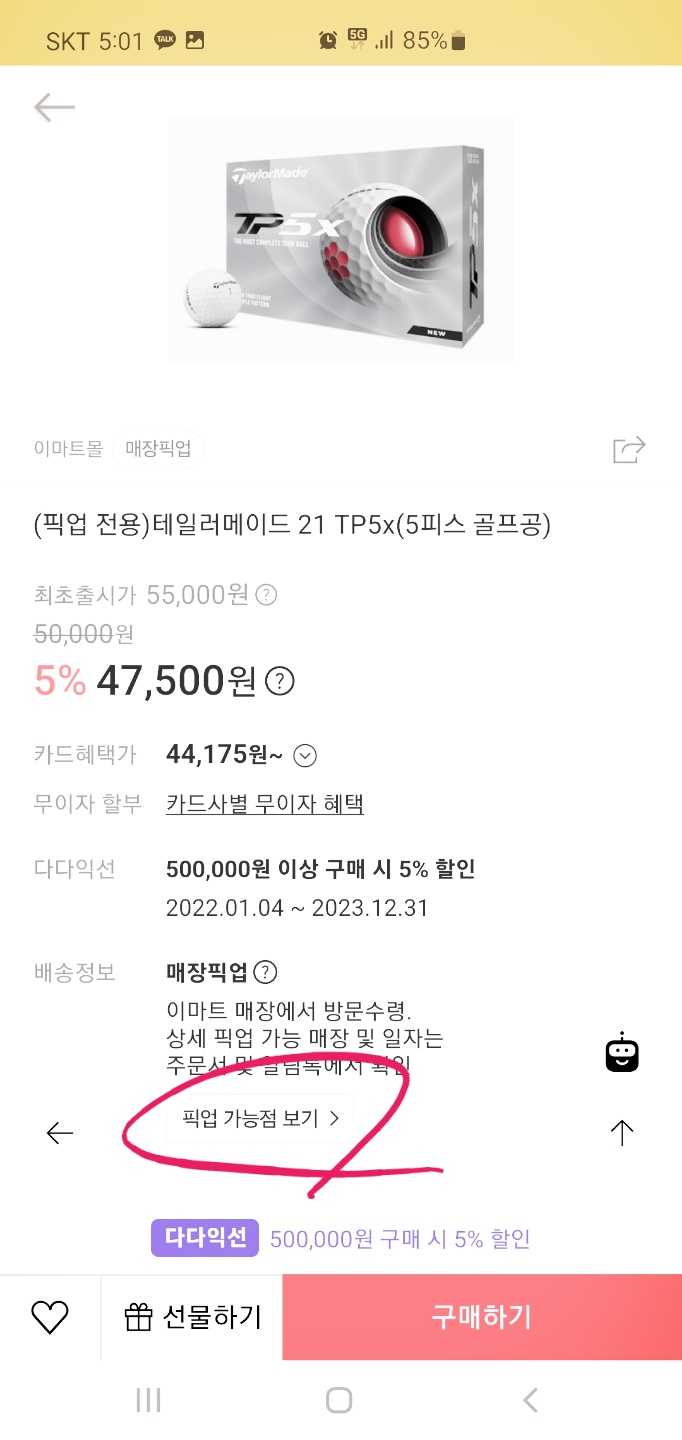Image resolution: width=682 pixels, height=1440 pixels.
Task: Tap the 구매하기 buy button
Action: pyautogui.click(x=481, y=1317)
